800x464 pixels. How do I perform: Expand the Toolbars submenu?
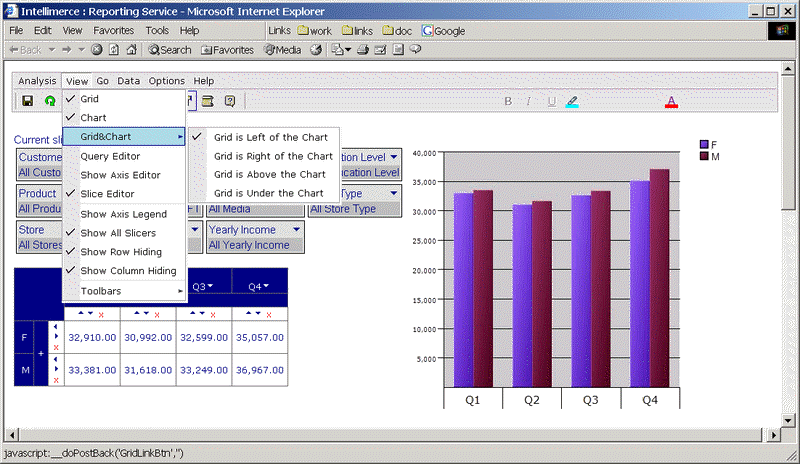tap(124, 291)
